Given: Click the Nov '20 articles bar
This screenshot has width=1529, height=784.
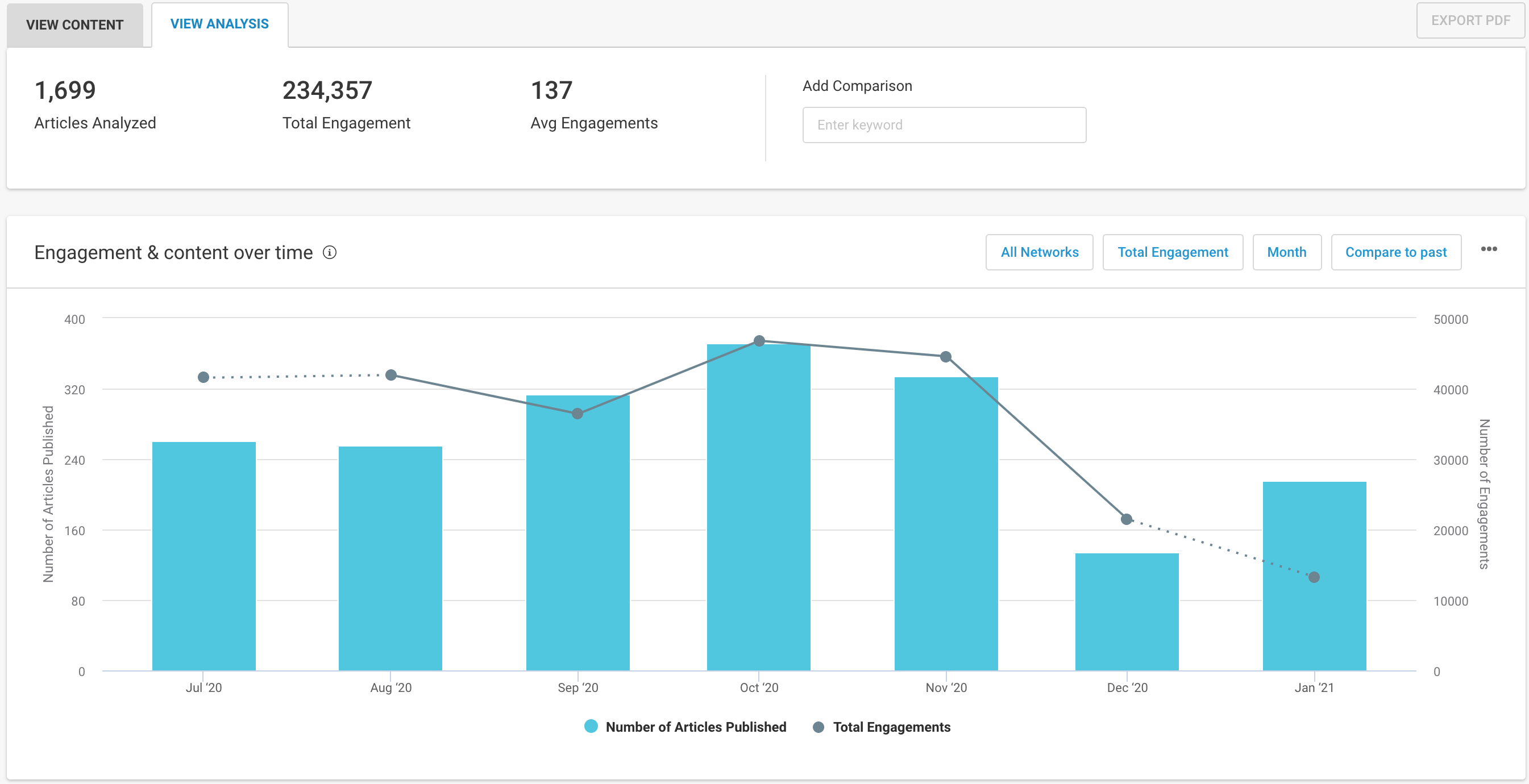Looking at the screenshot, I should click(946, 524).
